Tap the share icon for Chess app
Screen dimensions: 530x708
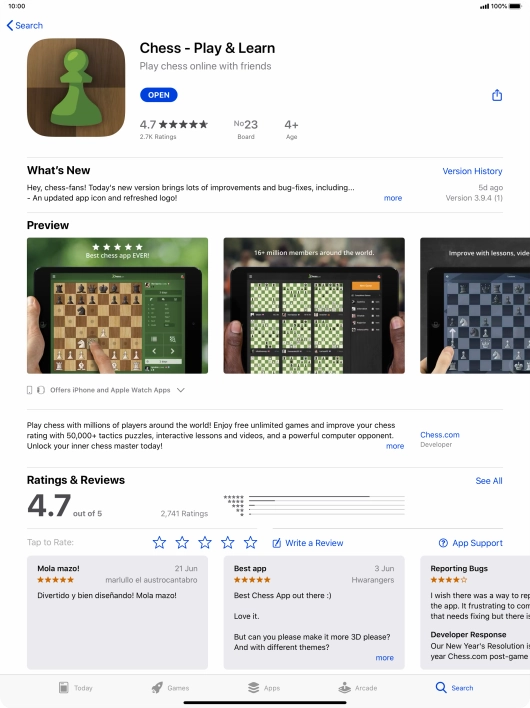tap(497, 95)
